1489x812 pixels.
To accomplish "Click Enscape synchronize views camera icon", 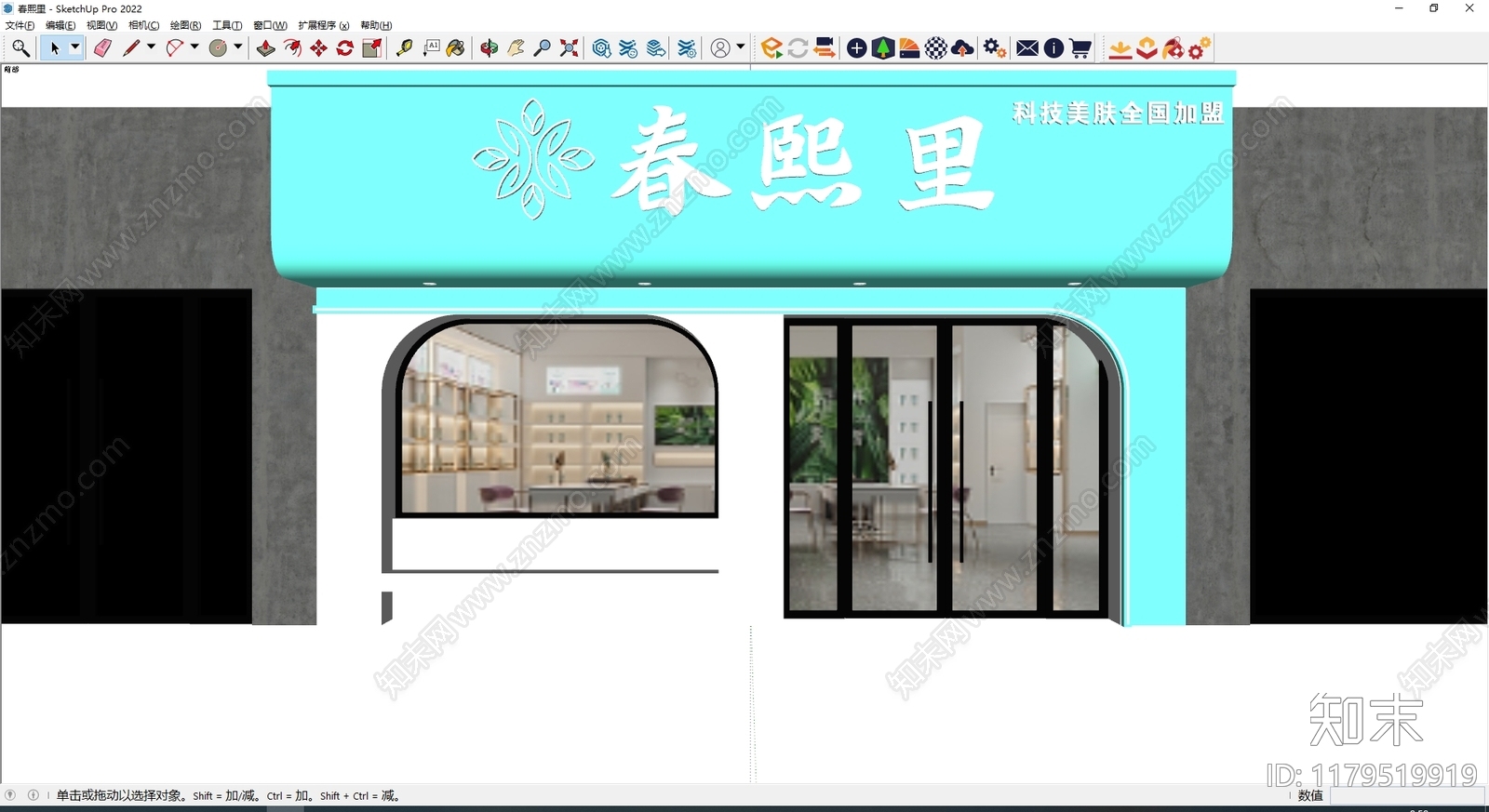I will coord(825,48).
